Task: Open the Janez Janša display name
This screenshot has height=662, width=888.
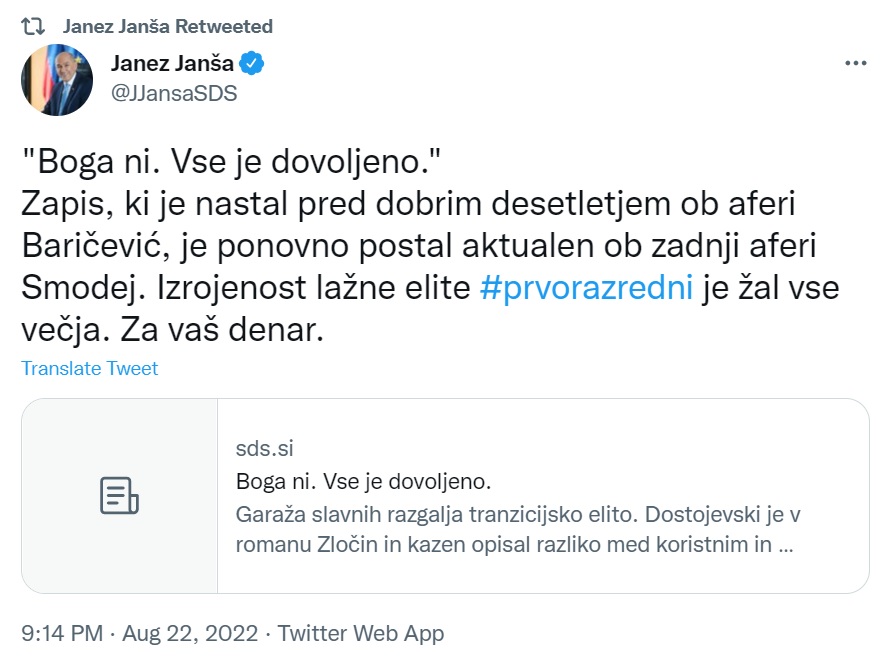Action: pos(171,64)
